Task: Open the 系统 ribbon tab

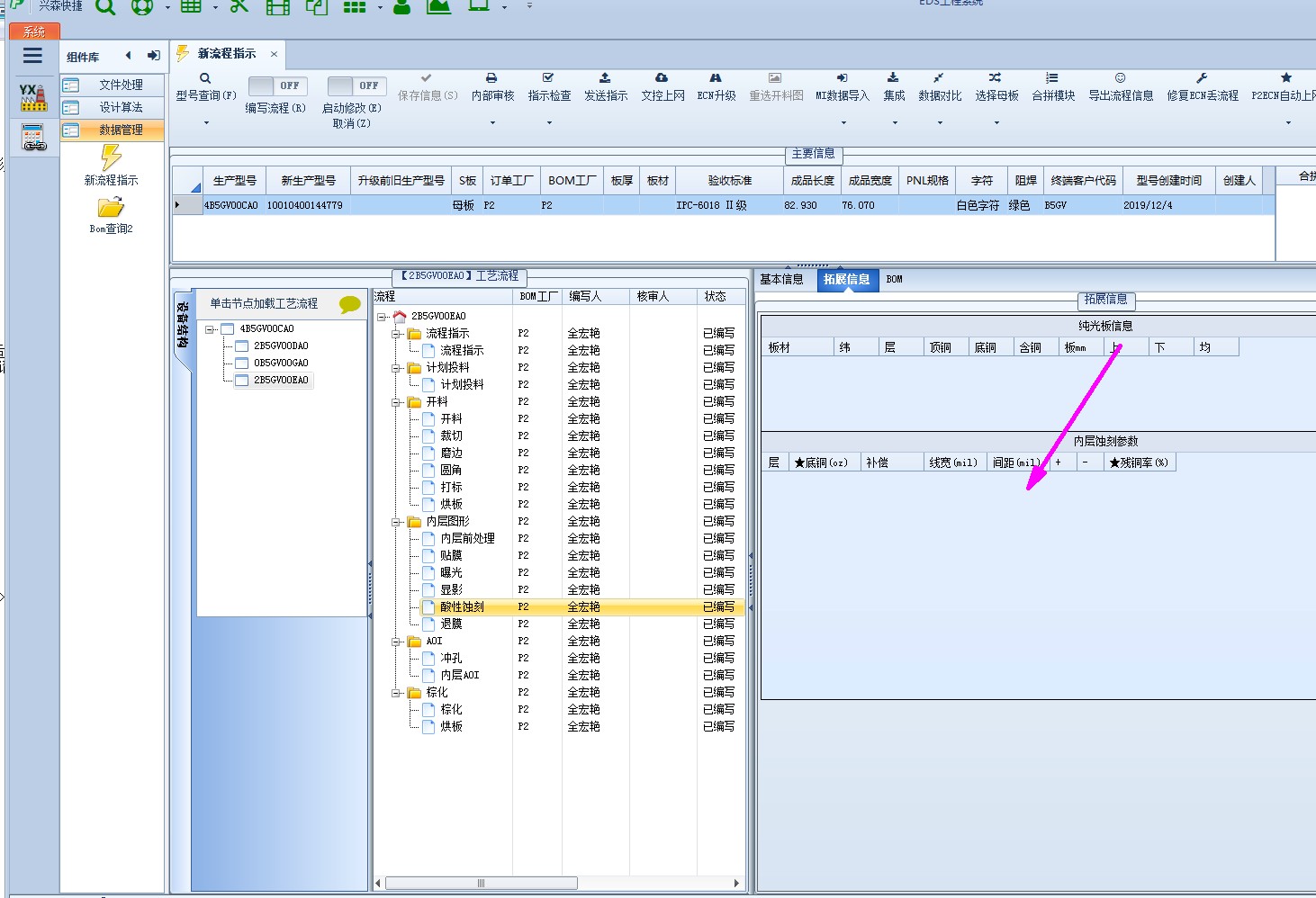Action: click(x=34, y=31)
